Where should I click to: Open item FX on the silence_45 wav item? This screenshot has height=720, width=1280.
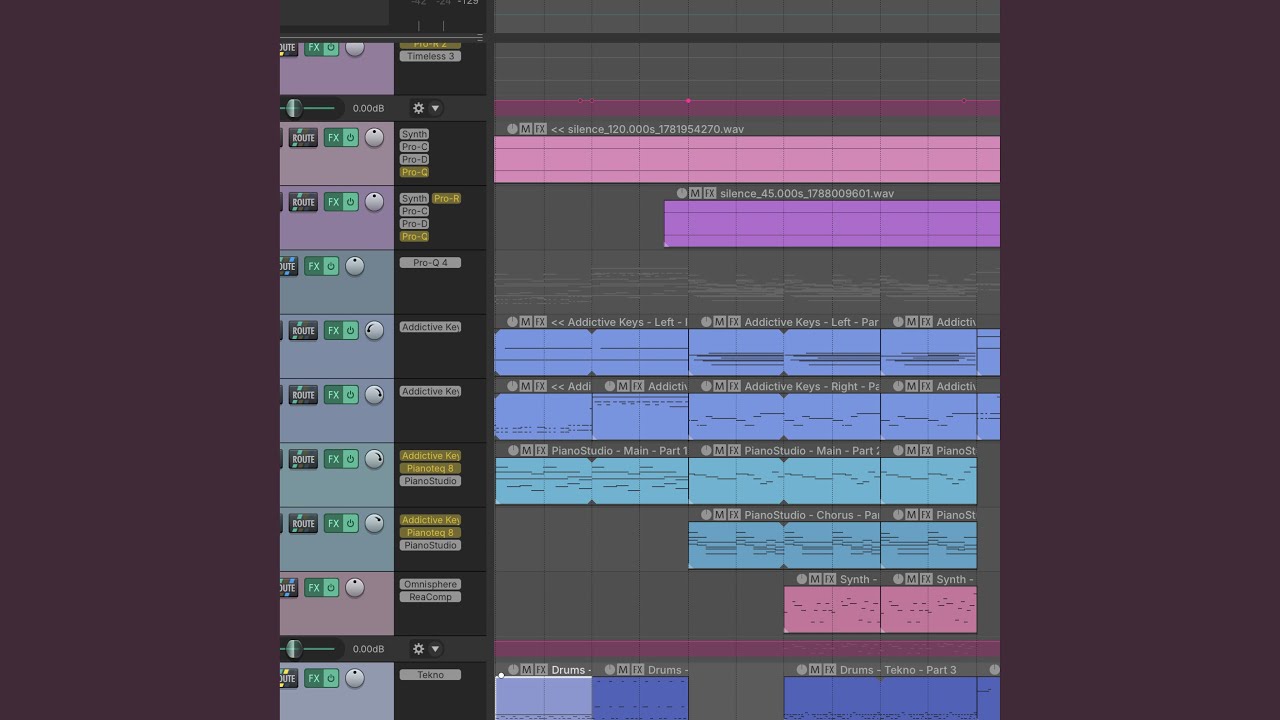point(710,193)
